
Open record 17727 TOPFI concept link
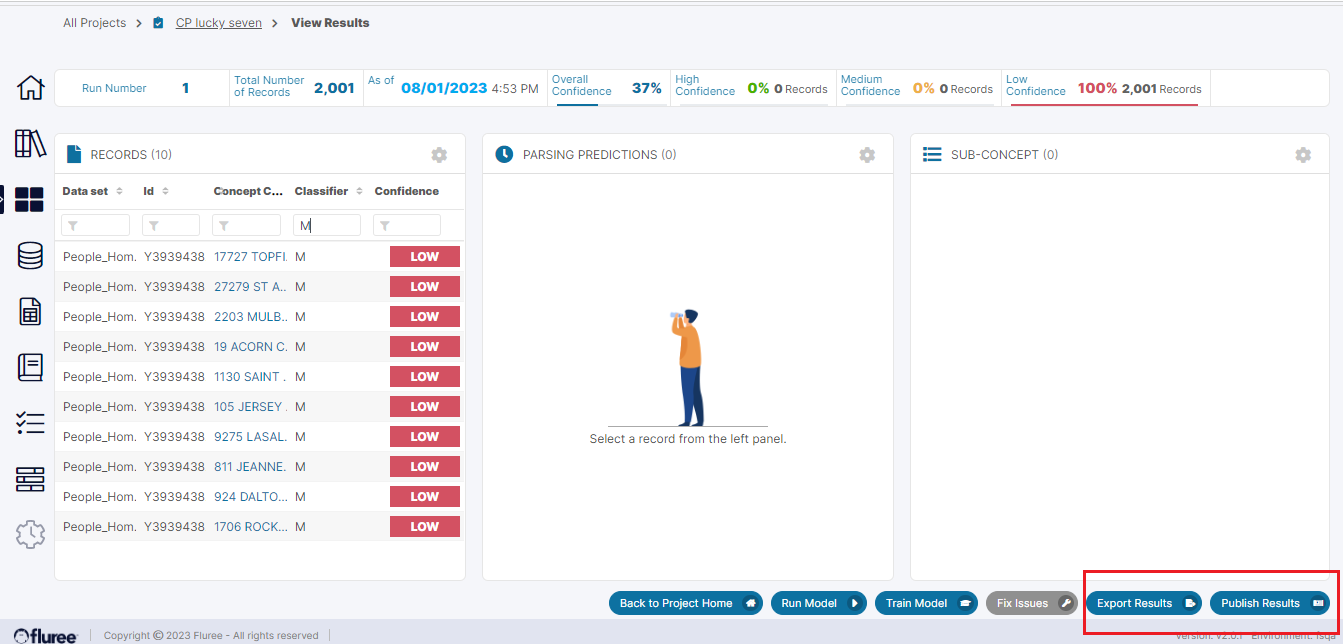tap(250, 257)
